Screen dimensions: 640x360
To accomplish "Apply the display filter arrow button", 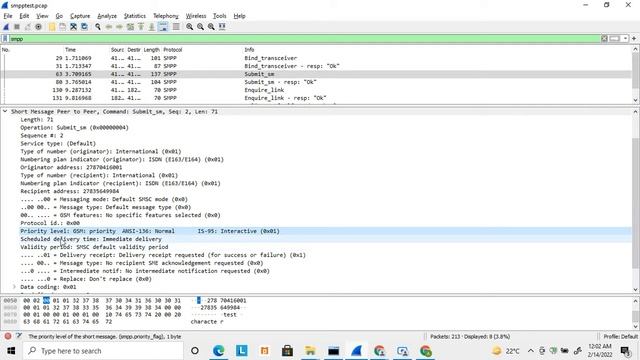I will pos(614,38).
